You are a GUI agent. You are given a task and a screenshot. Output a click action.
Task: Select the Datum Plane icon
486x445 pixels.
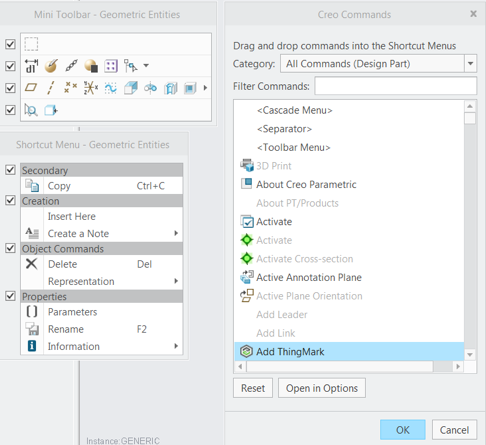coord(31,88)
